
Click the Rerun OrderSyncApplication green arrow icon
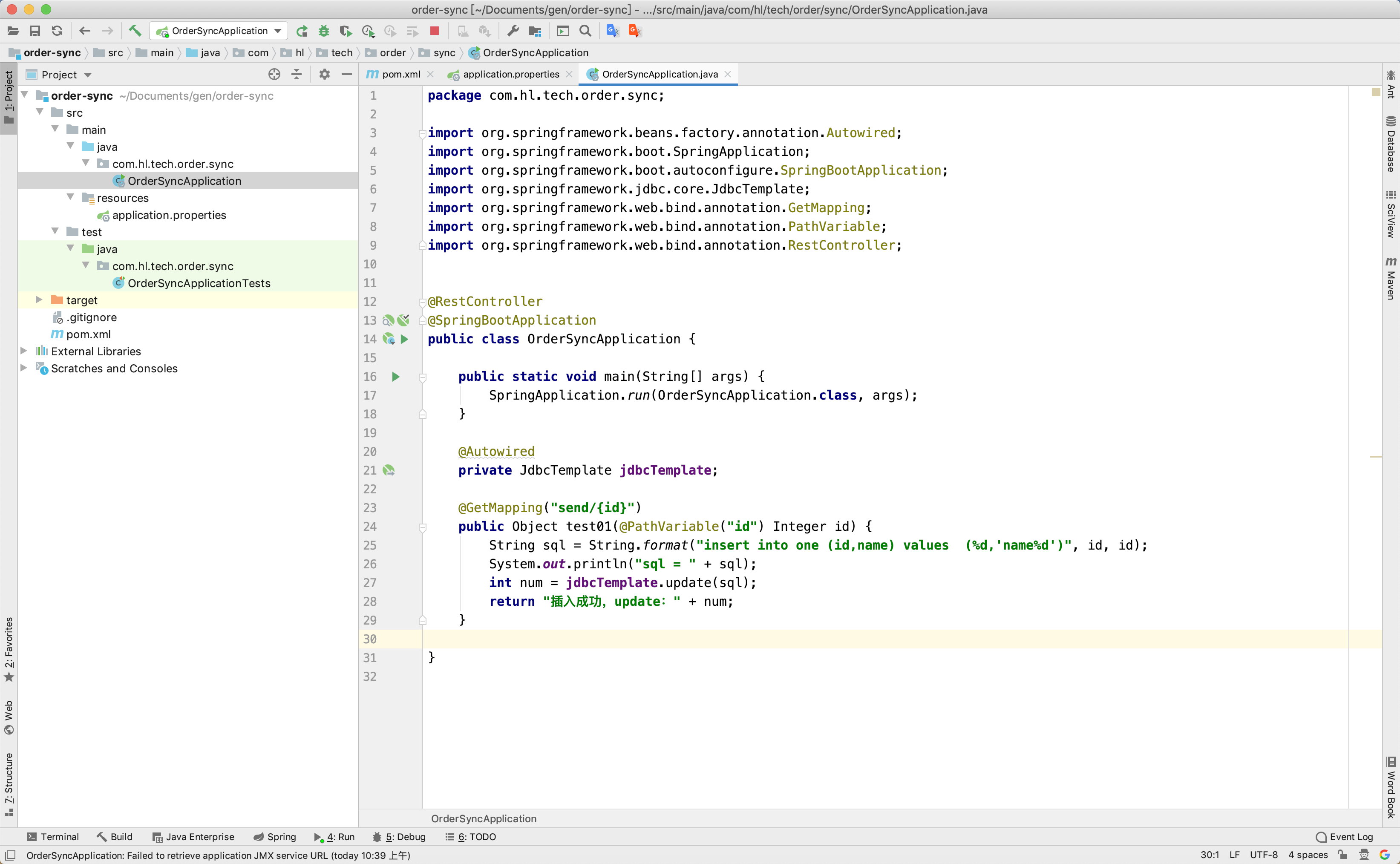[x=302, y=31]
